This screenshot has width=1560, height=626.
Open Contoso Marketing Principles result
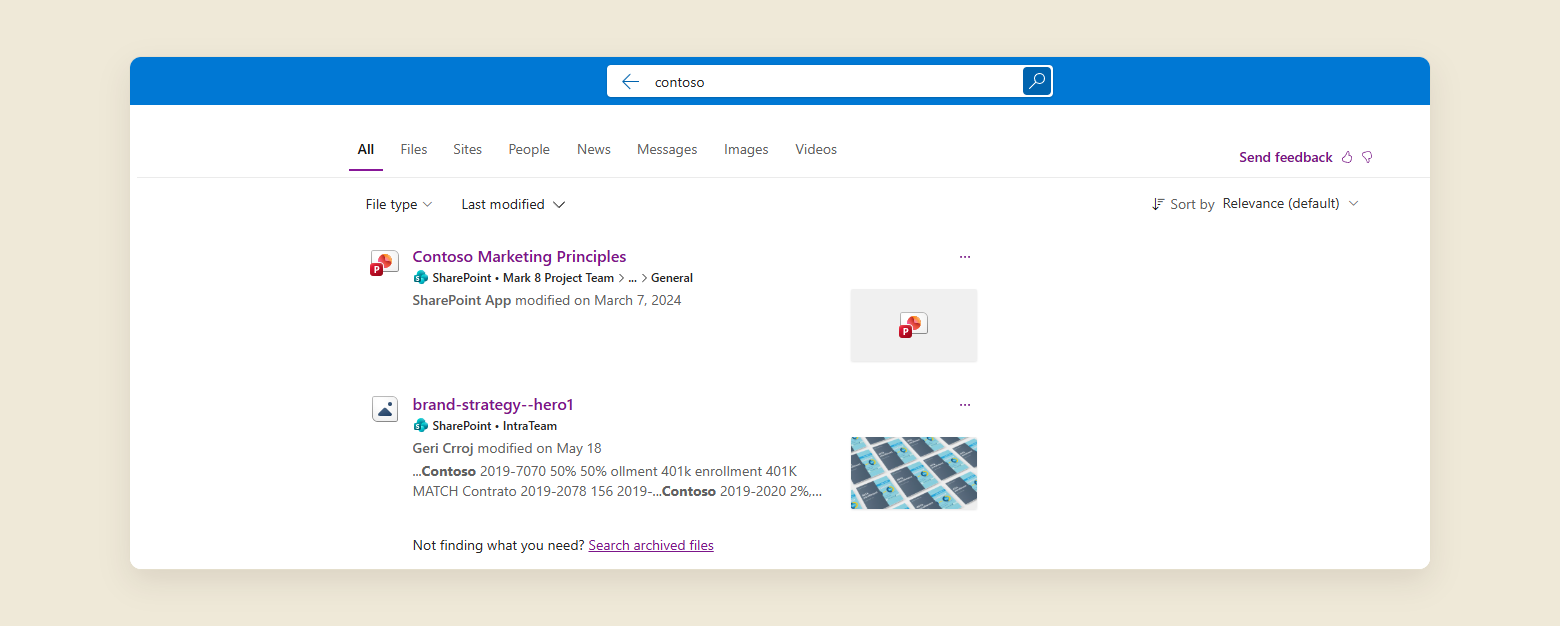pyautogui.click(x=519, y=257)
